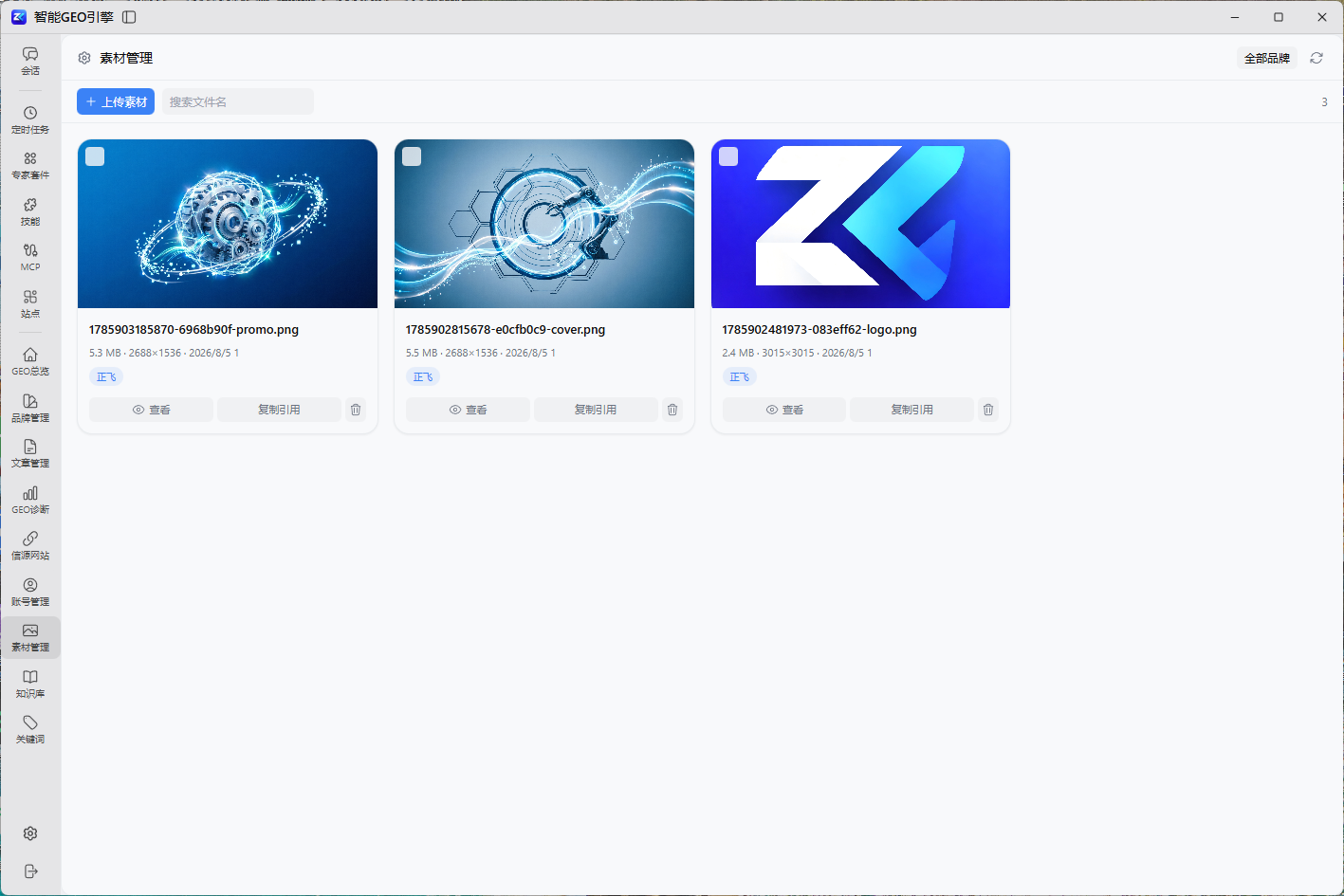The image size is (1344, 896).
Task: Open 文章管理 article management
Action: coord(30,453)
